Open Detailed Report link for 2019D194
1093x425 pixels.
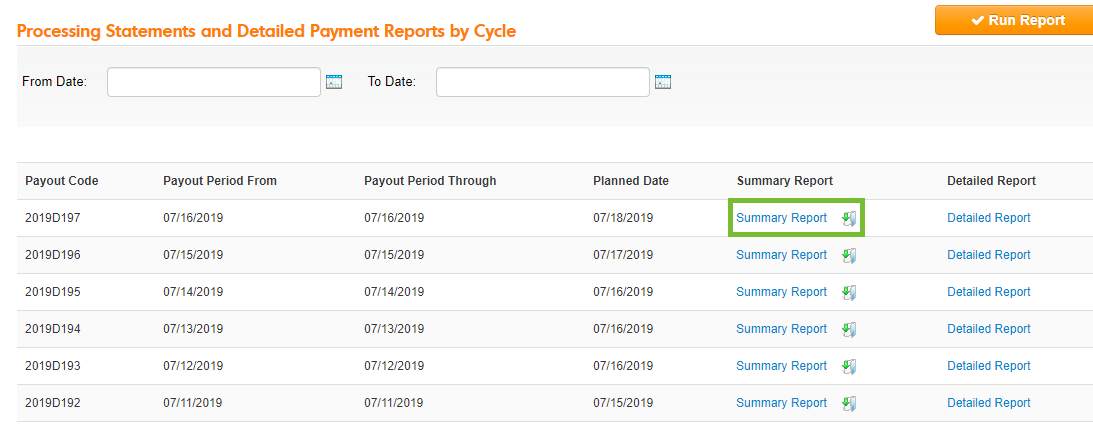(988, 329)
